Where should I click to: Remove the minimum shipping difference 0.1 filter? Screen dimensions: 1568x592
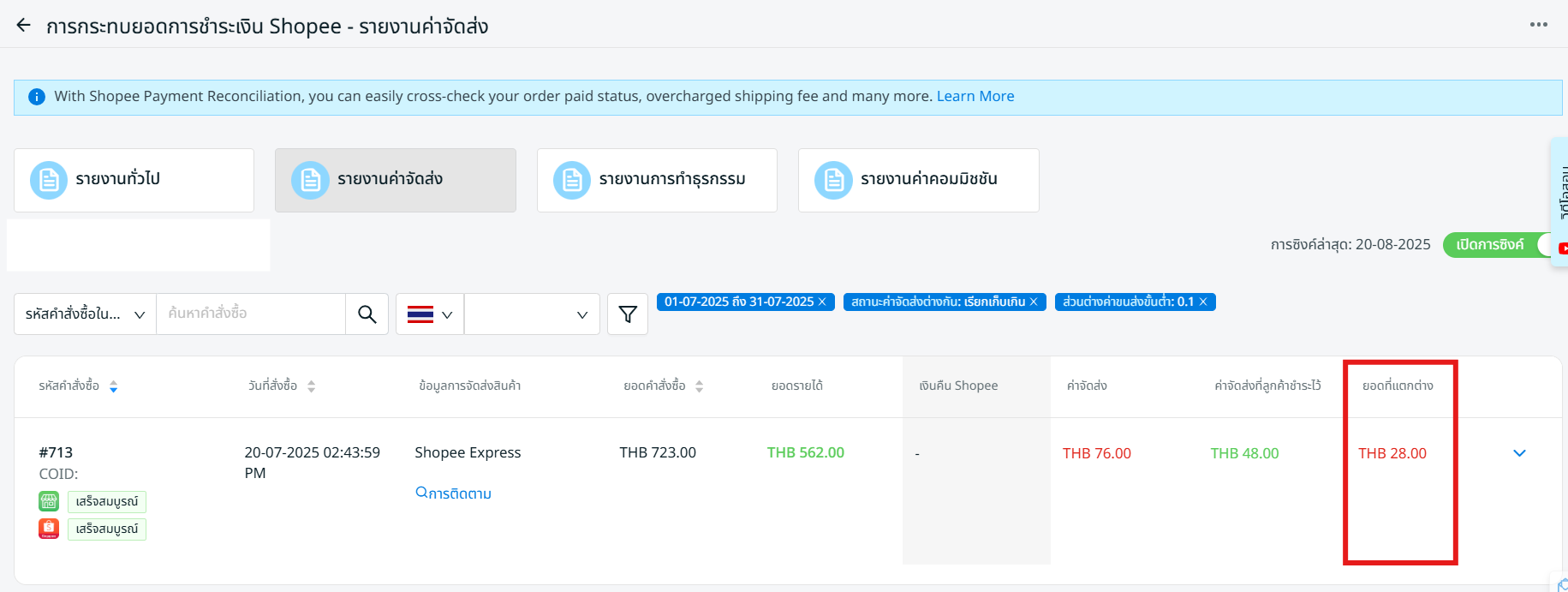[1203, 302]
